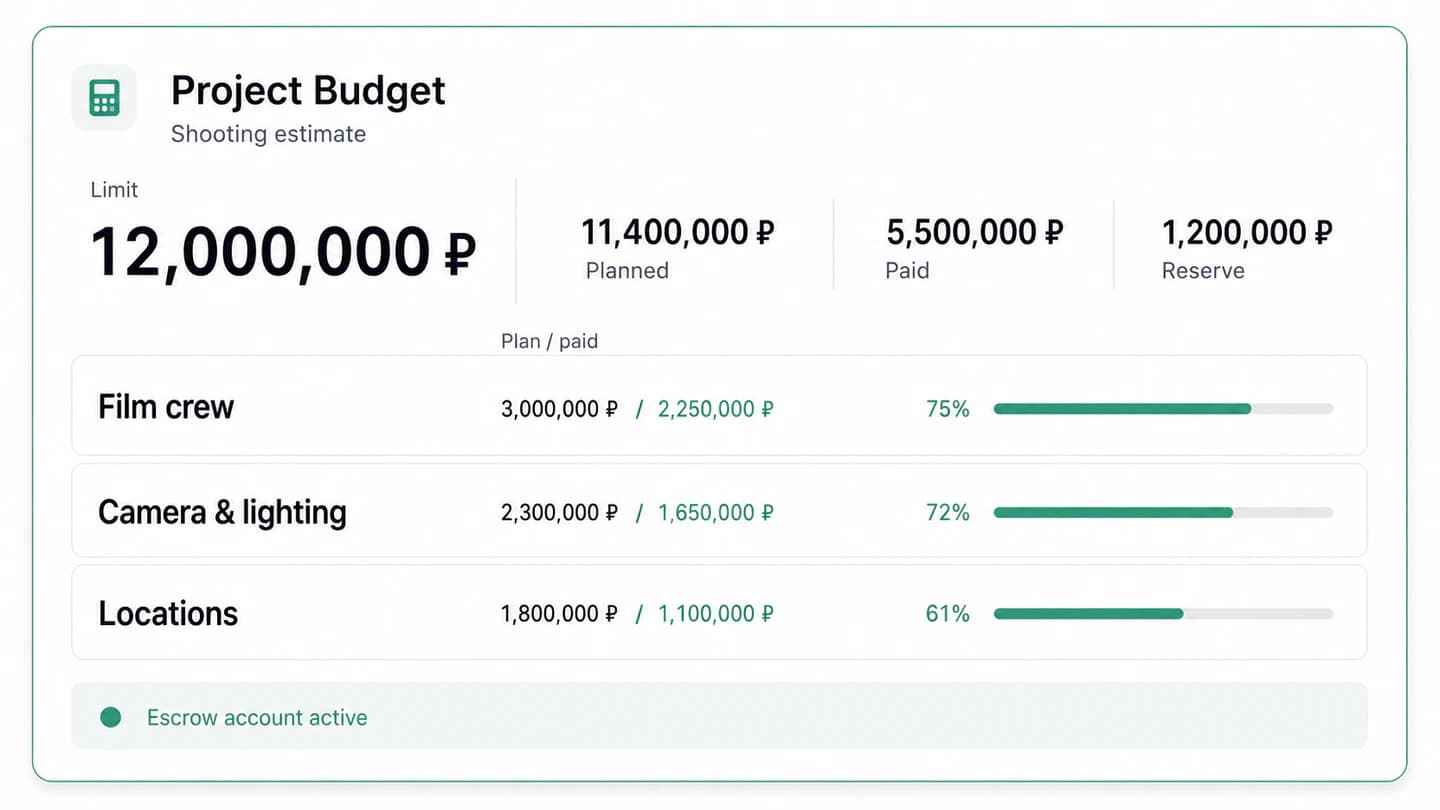
Task: Click the Film crew planned amount 3,000,000 ₽
Action: [559, 409]
